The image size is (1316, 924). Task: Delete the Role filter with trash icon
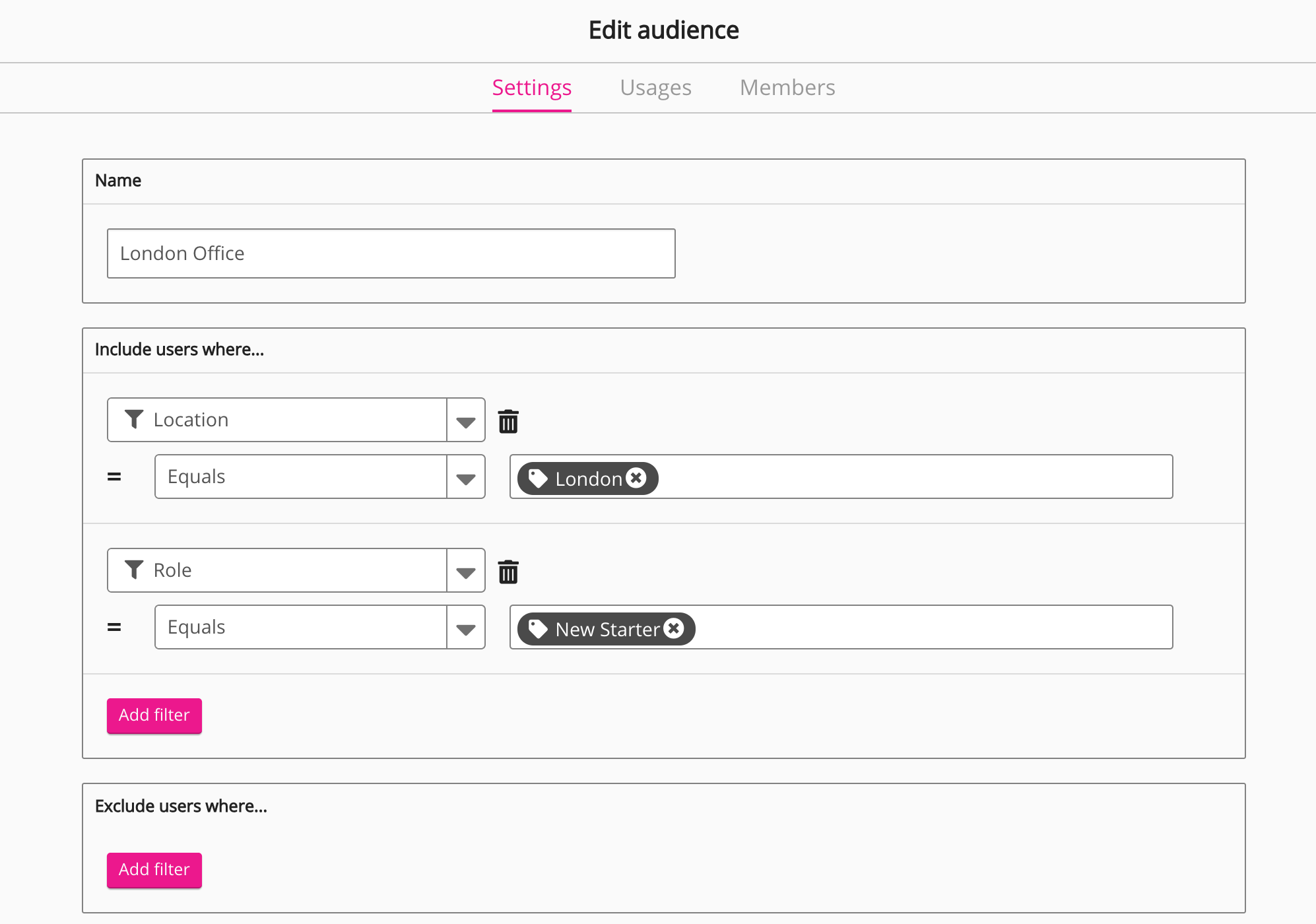pos(508,572)
